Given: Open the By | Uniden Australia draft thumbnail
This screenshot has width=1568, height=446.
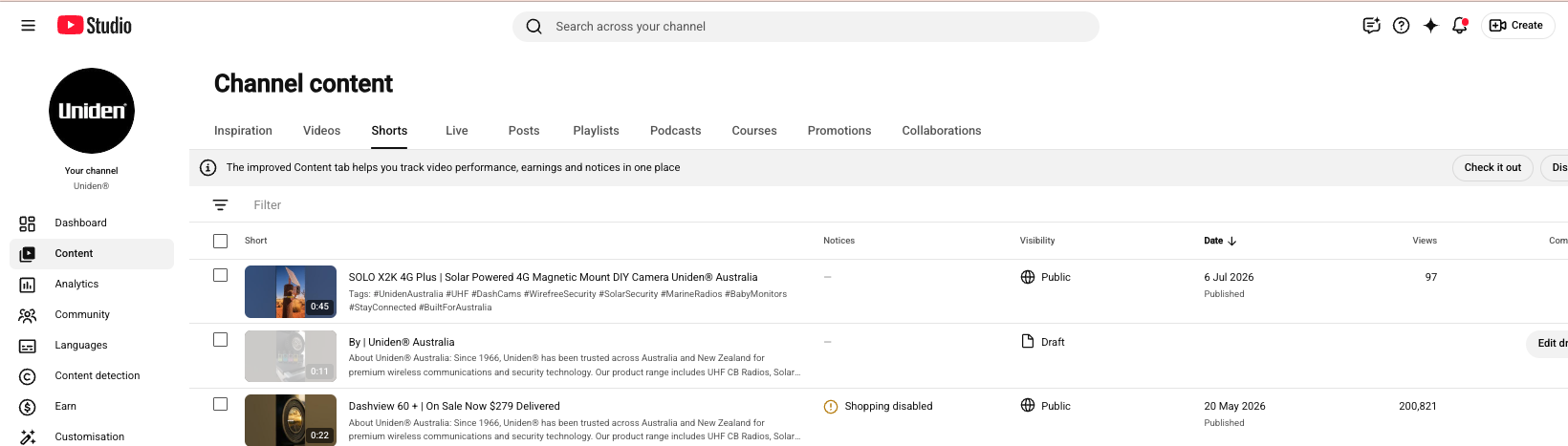Looking at the screenshot, I should (291, 356).
